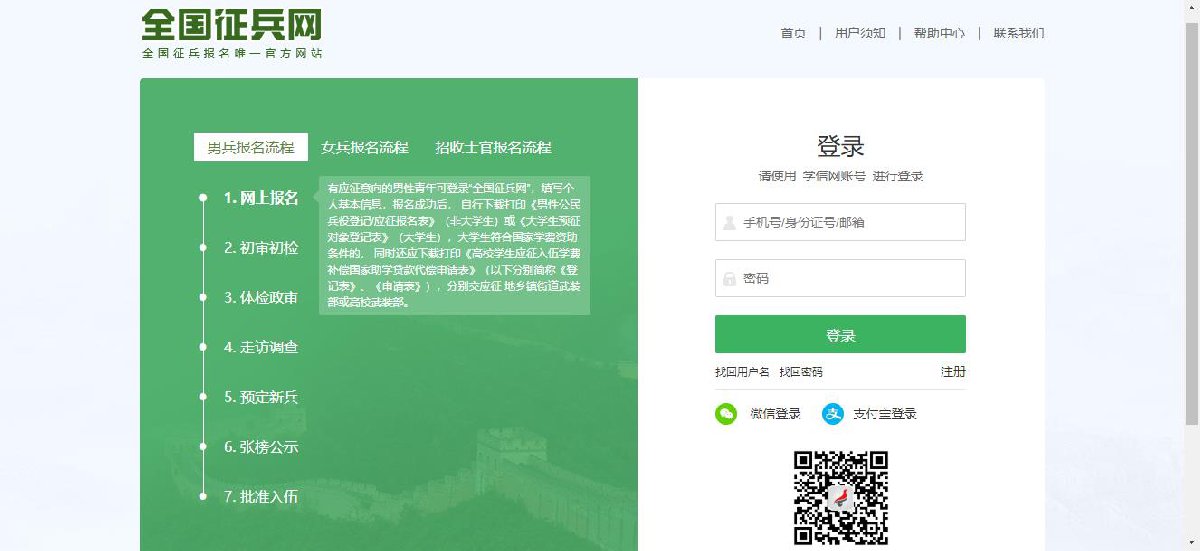The height and width of the screenshot is (551, 1200).
Task: Click the 登录 heading text
Action: [x=840, y=146]
